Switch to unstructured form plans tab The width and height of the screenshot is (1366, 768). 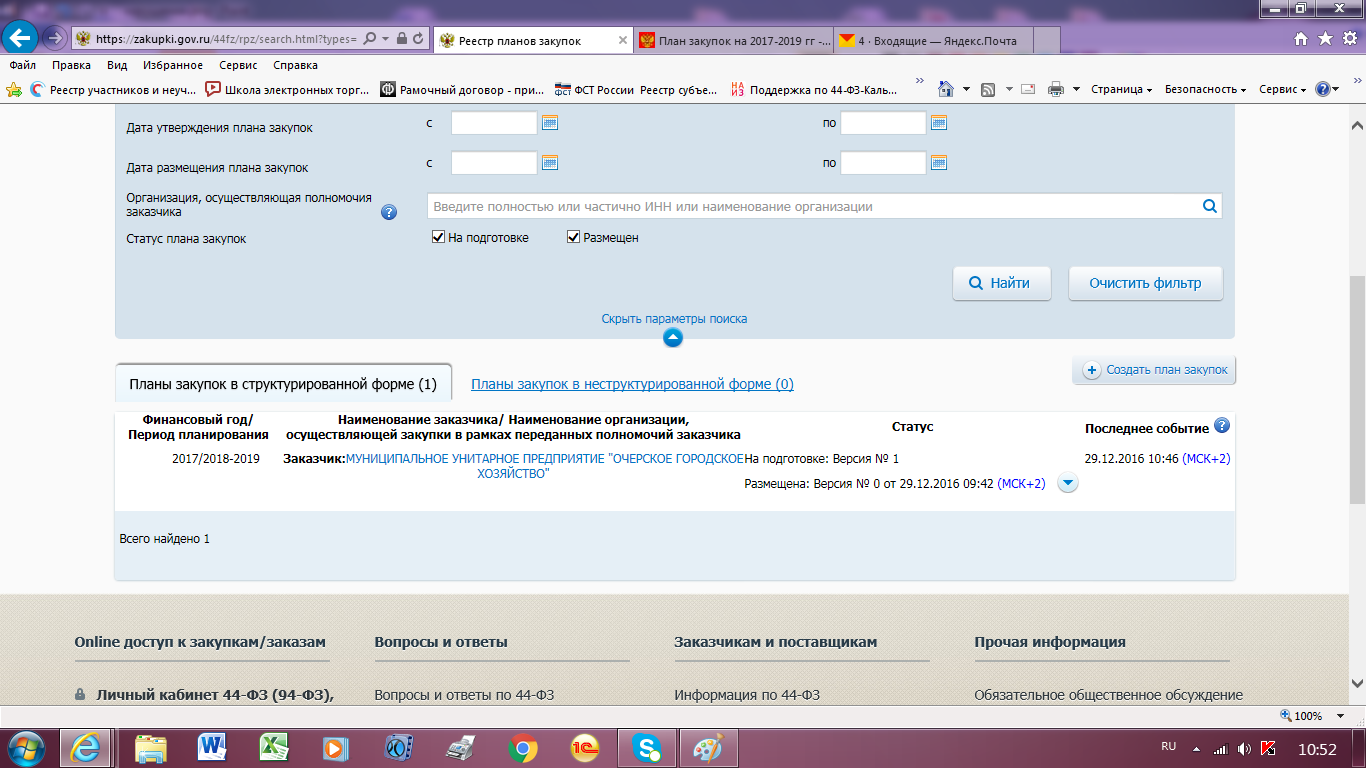[632, 384]
